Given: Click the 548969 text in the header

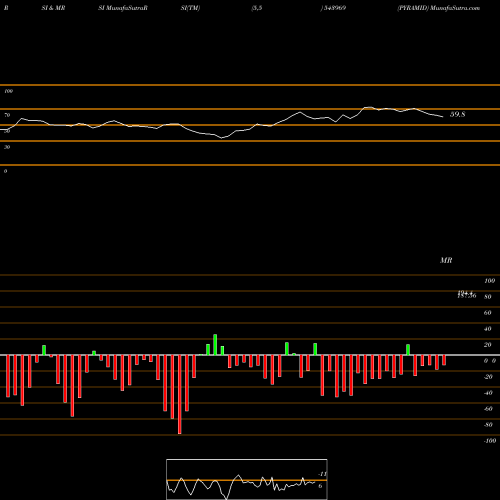Looking at the screenshot, I should tap(334, 8).
